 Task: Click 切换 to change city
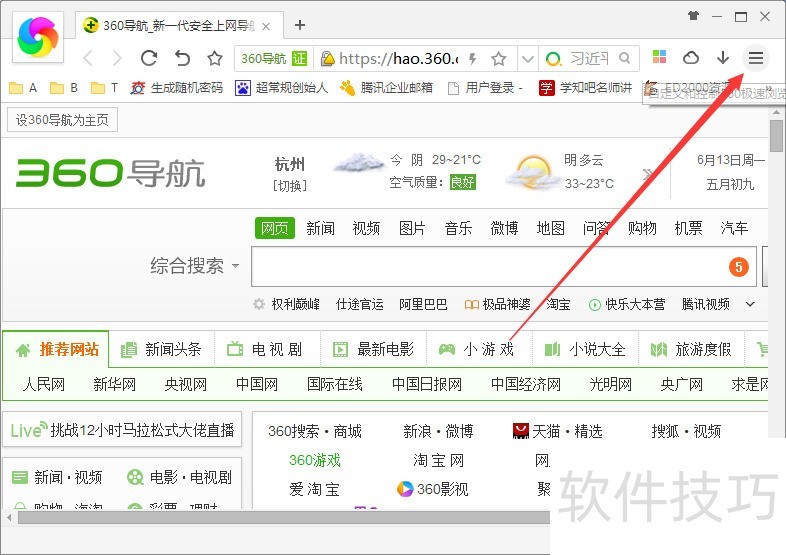click(290, 186)
